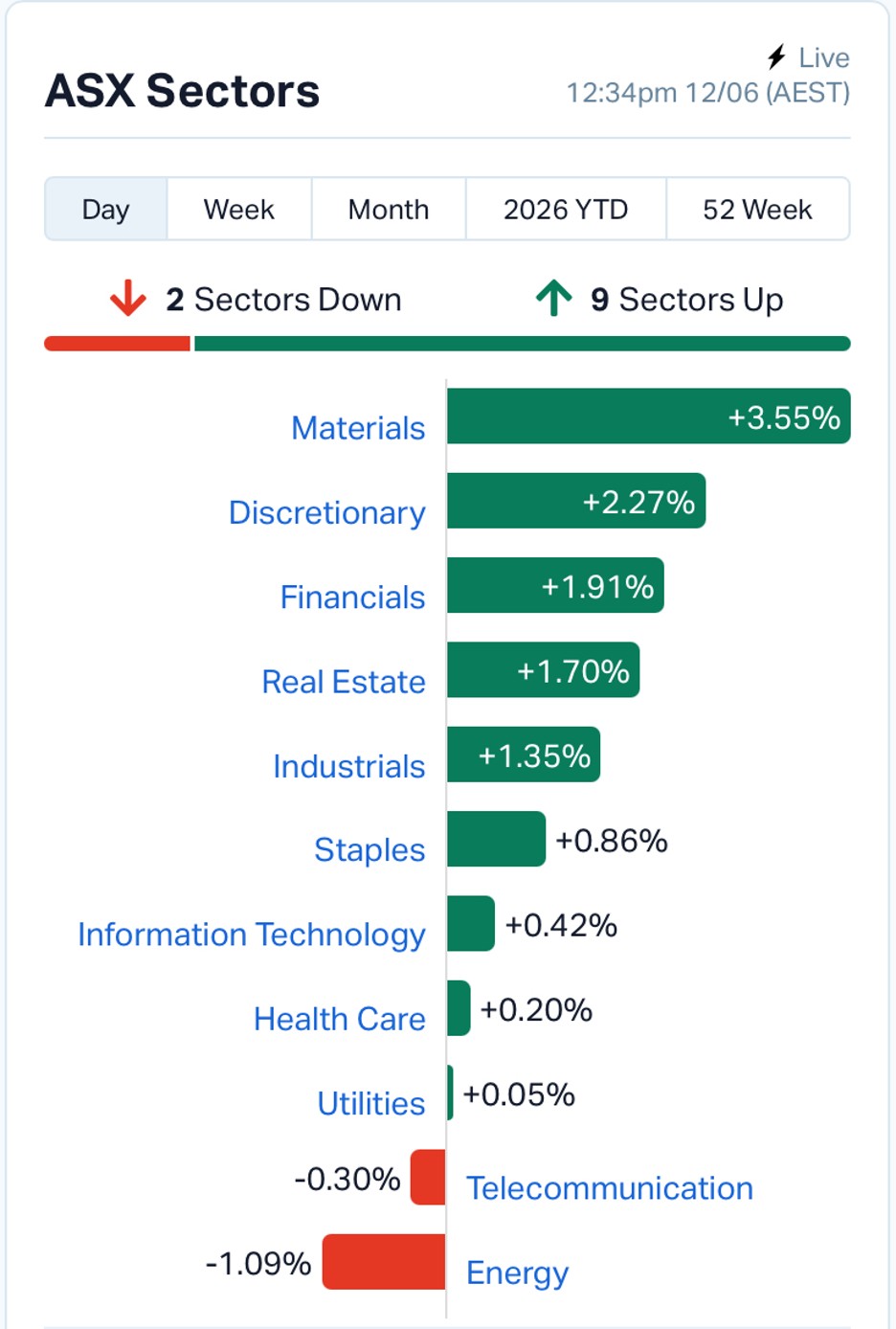Screen dimensions: 896x1329
Task: Open the 2026 YTD tab
Action: pos(566,209)
